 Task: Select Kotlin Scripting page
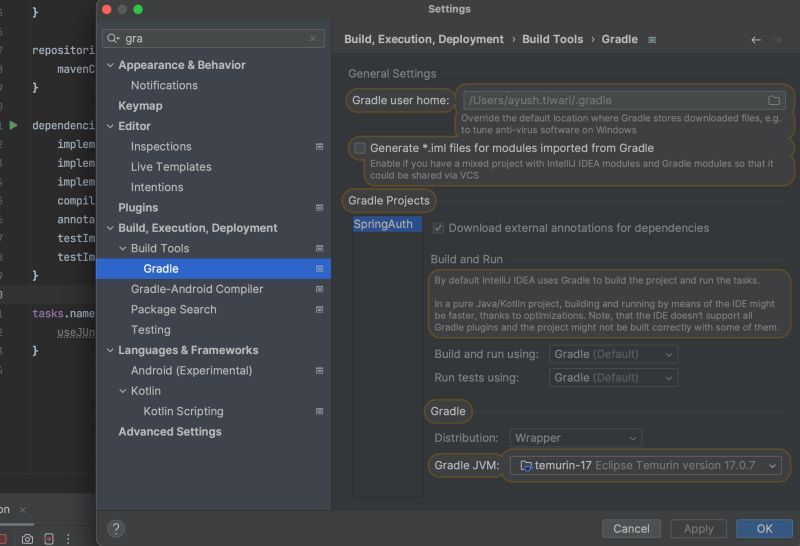(x=183, y=411)
